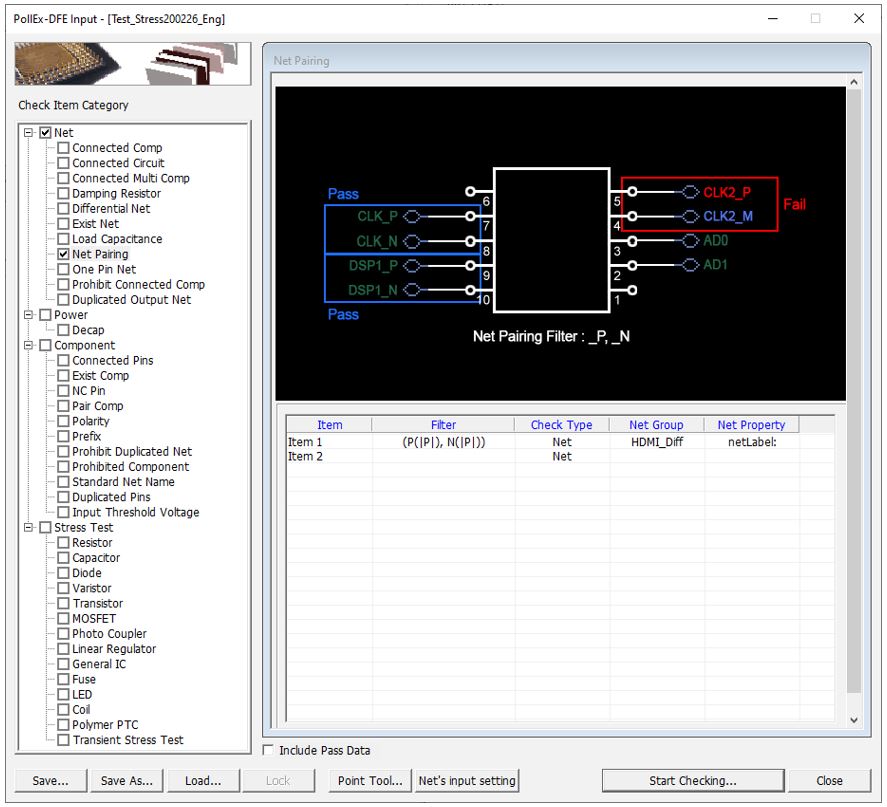Toggle Include Pass Data checkbox

point(268,750)
